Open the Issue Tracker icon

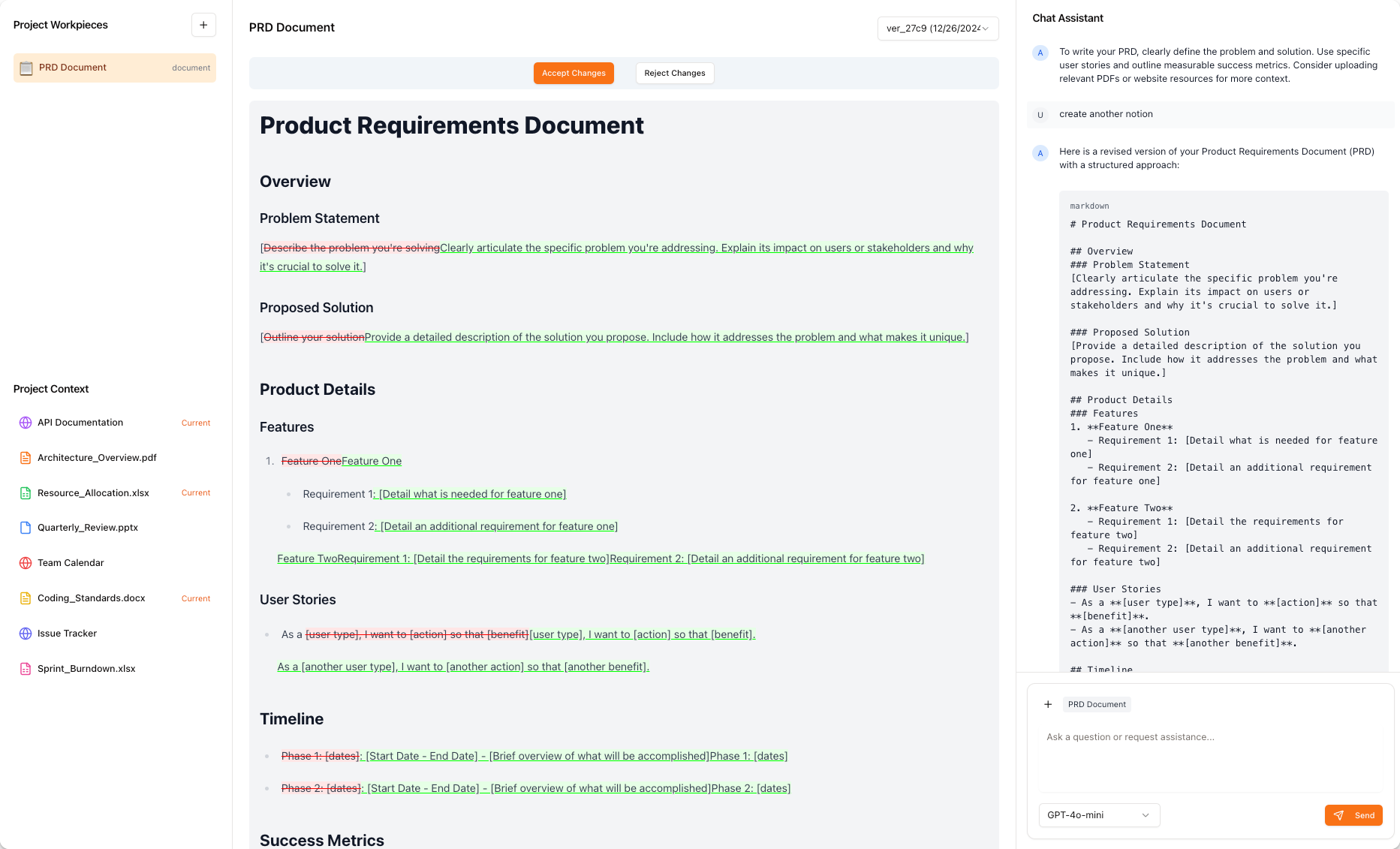click(26, 633)
